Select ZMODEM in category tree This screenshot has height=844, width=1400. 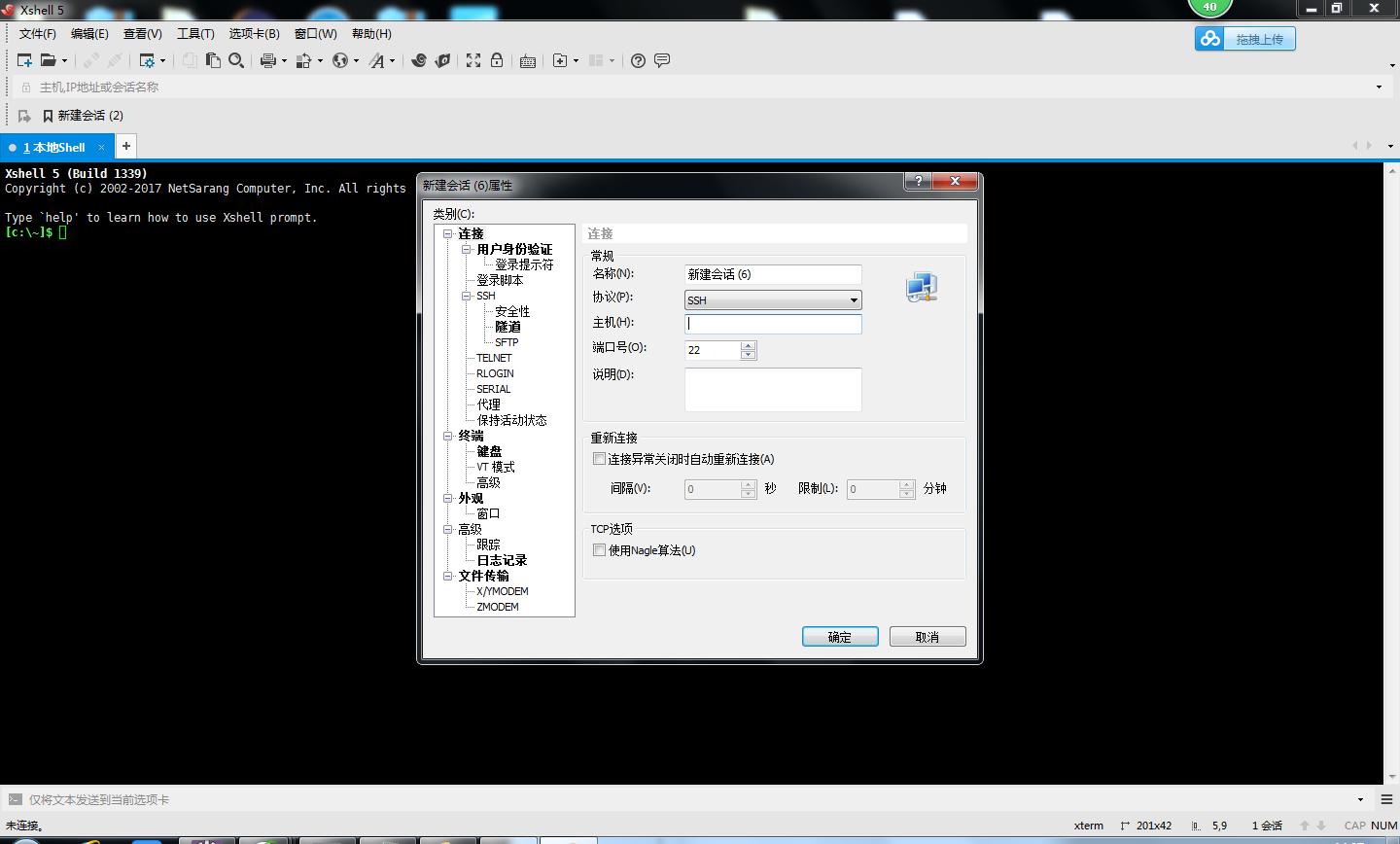pos(498,607)
